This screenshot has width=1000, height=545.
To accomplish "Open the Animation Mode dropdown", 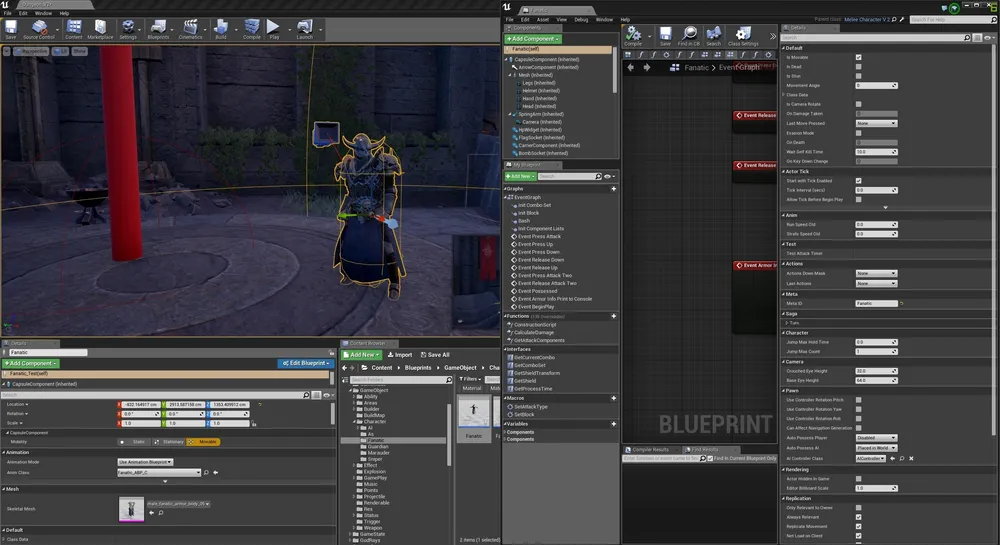I will pos(145,462).
